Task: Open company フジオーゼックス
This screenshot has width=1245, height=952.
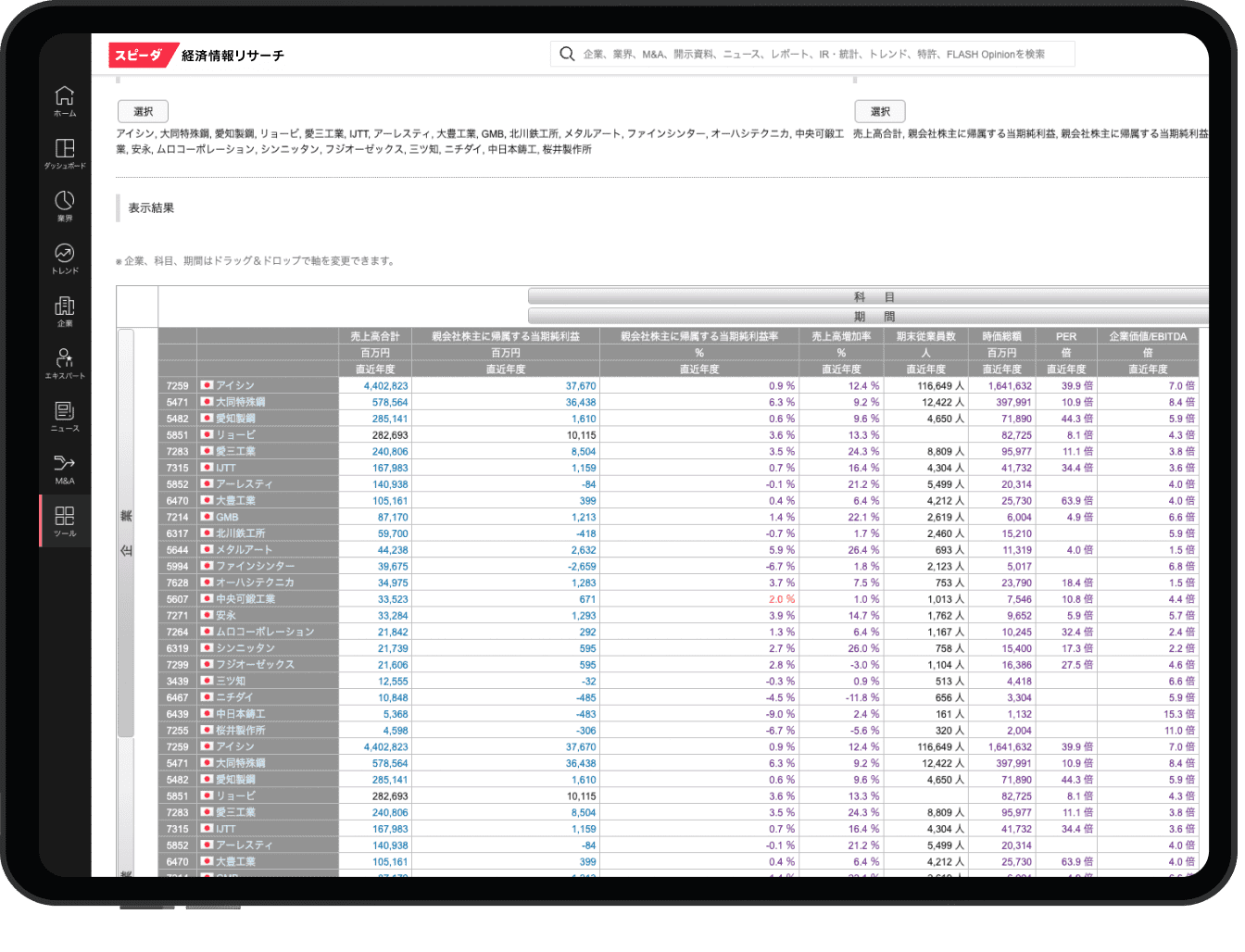Action: click(x=256, y=665)
